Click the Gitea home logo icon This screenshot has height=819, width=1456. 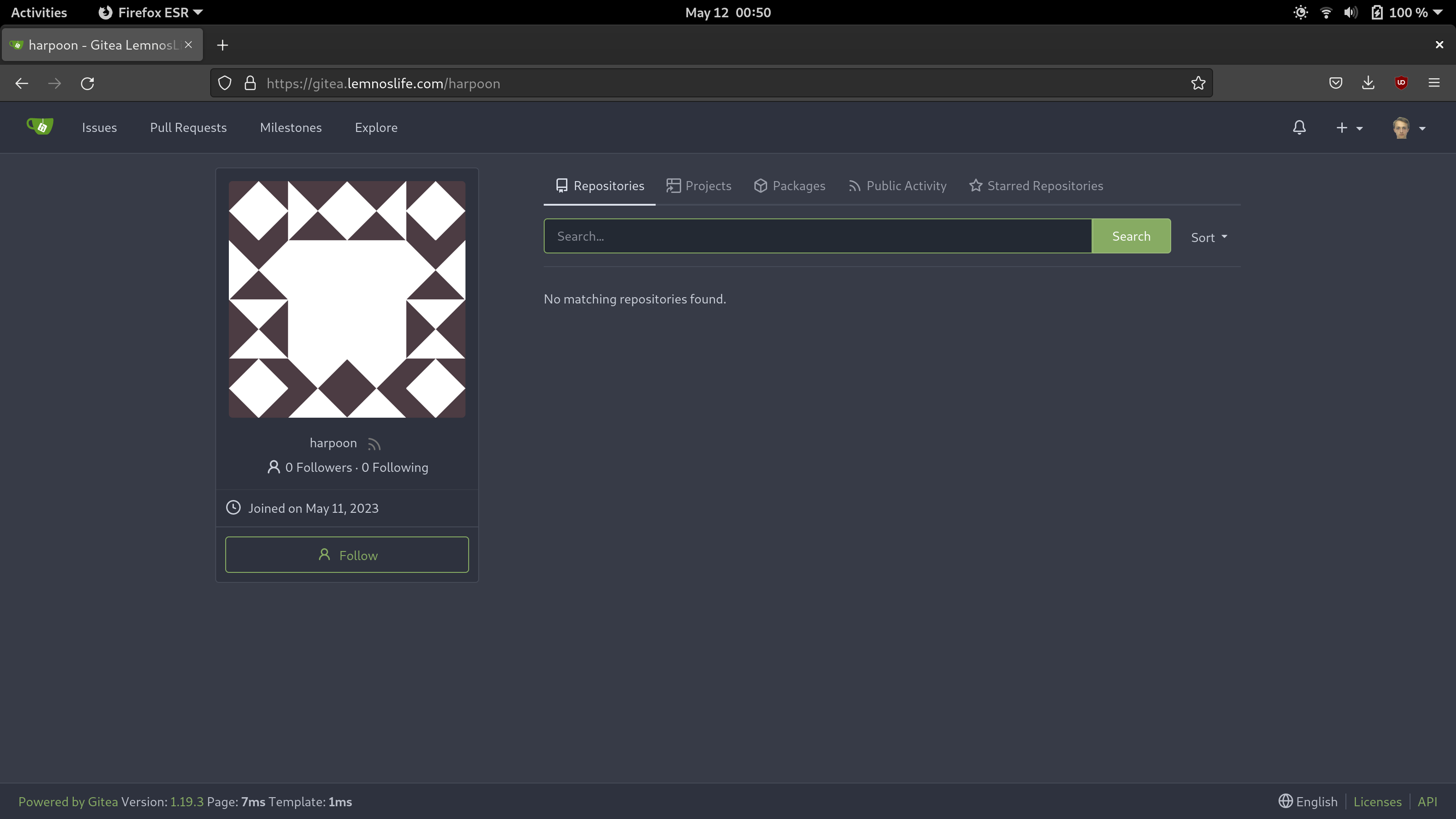click(x=40, y=126)
